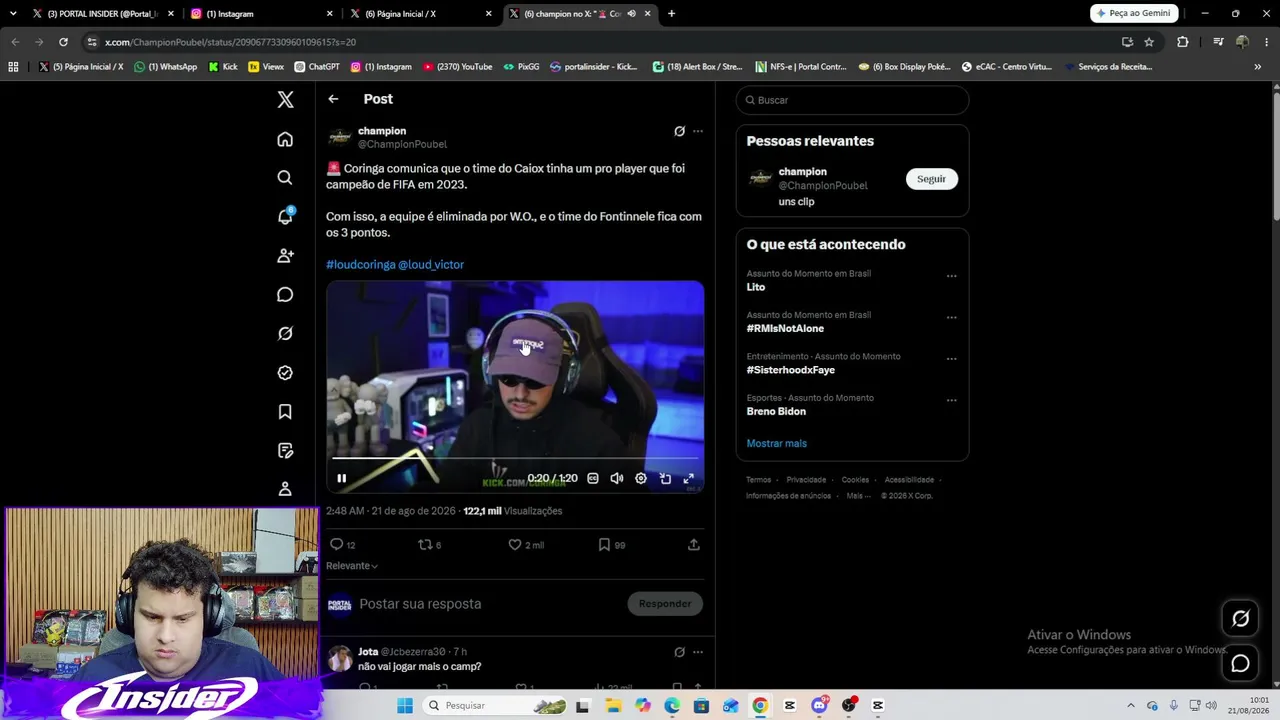This screenshot has height=720, width=1280.
Task: Open the ChatGPT bookmark
Action: pyautogui.click(x=317, y=67)
